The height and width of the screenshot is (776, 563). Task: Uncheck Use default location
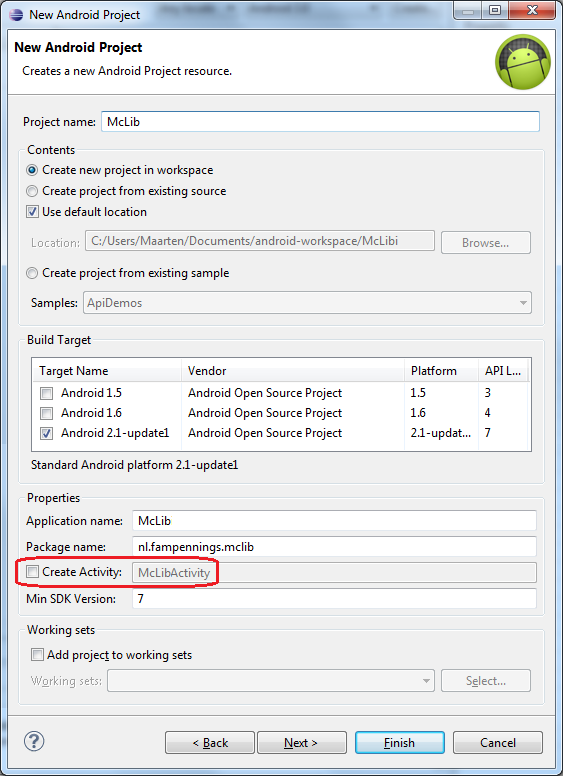(32, 212)
